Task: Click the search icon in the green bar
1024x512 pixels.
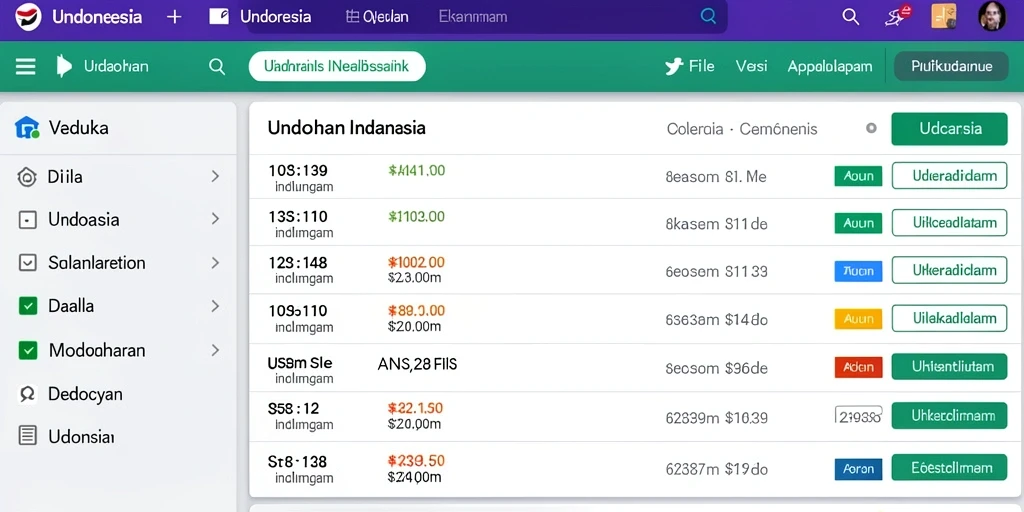Action: [x=217, y=66]
